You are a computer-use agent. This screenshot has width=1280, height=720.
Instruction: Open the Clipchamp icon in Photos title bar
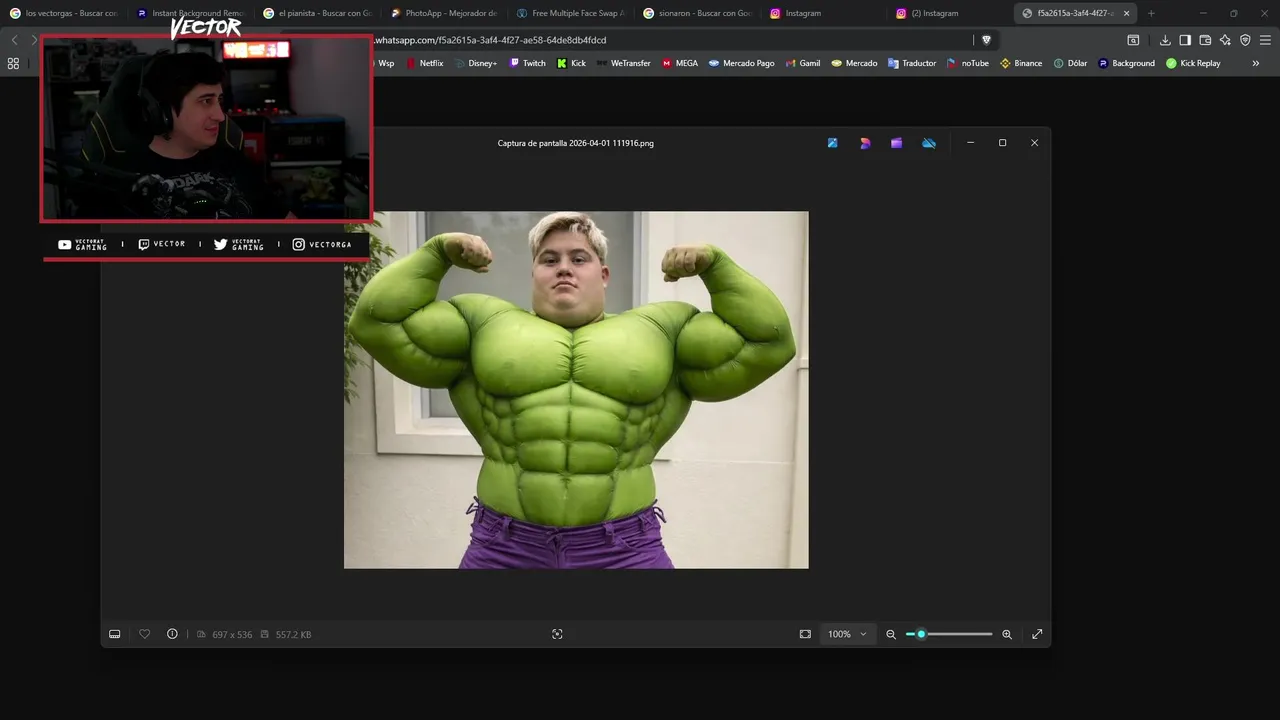coord(897,143)
